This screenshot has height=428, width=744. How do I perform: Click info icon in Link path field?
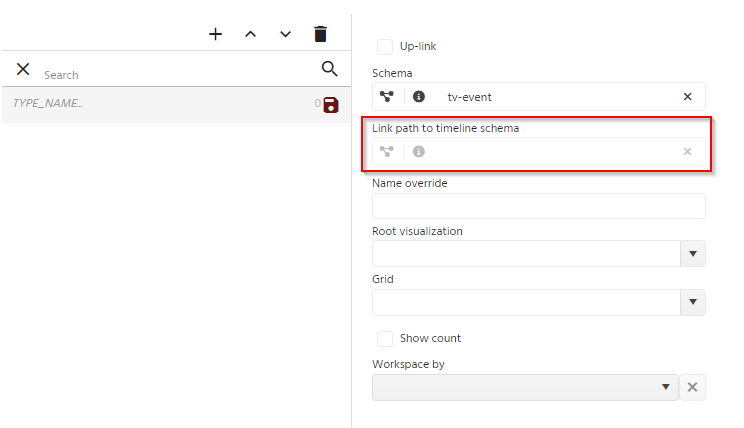pos(418,152)
